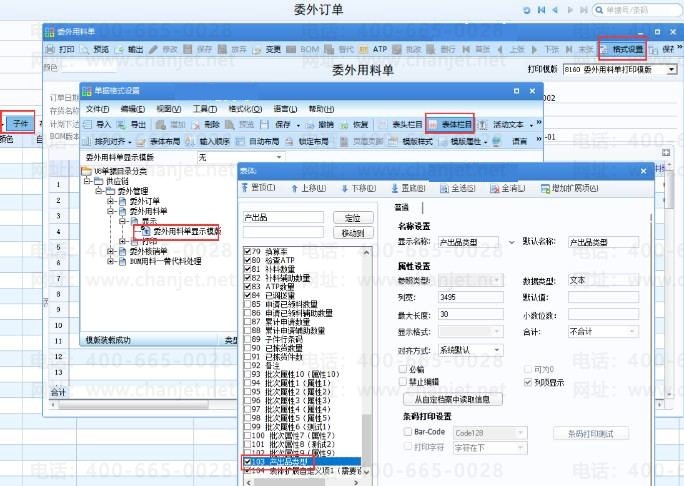Click 删除 in the format settings toolbar
Image resolution: width=684 pixels, height=486 pixels.
point(206,125)
